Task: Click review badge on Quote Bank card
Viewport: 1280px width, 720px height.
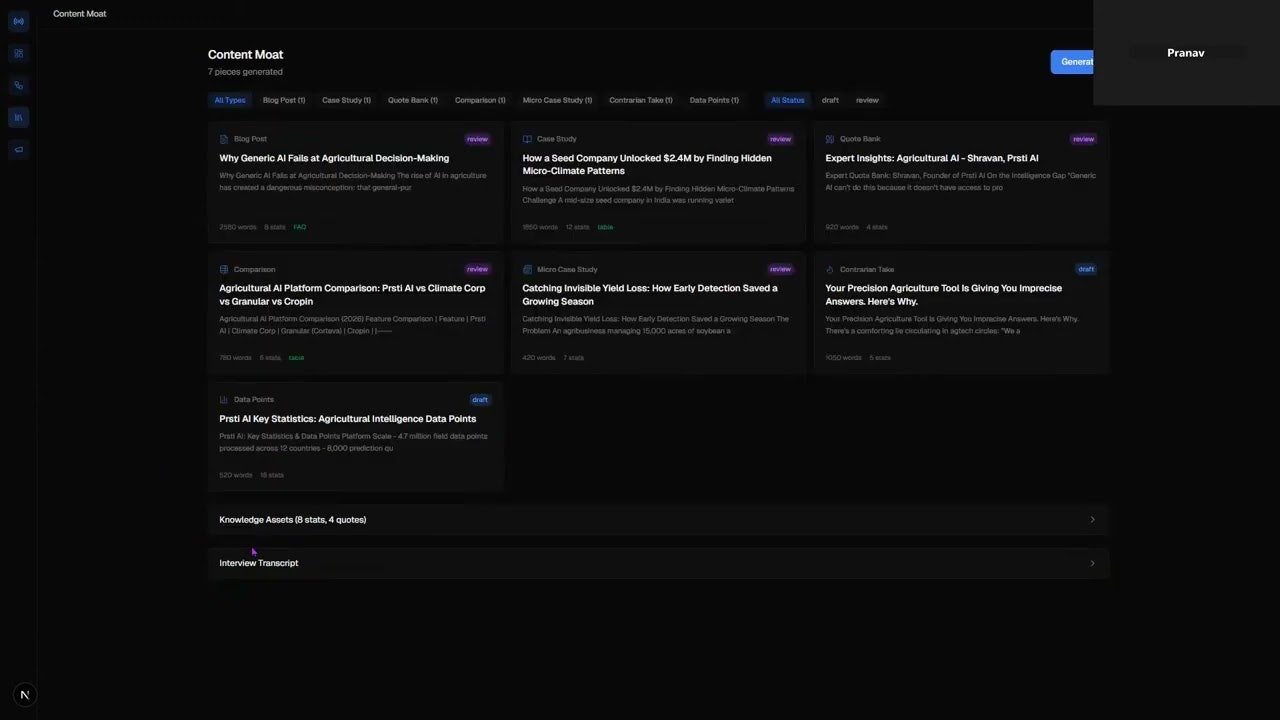Action: click(1084, 139)
